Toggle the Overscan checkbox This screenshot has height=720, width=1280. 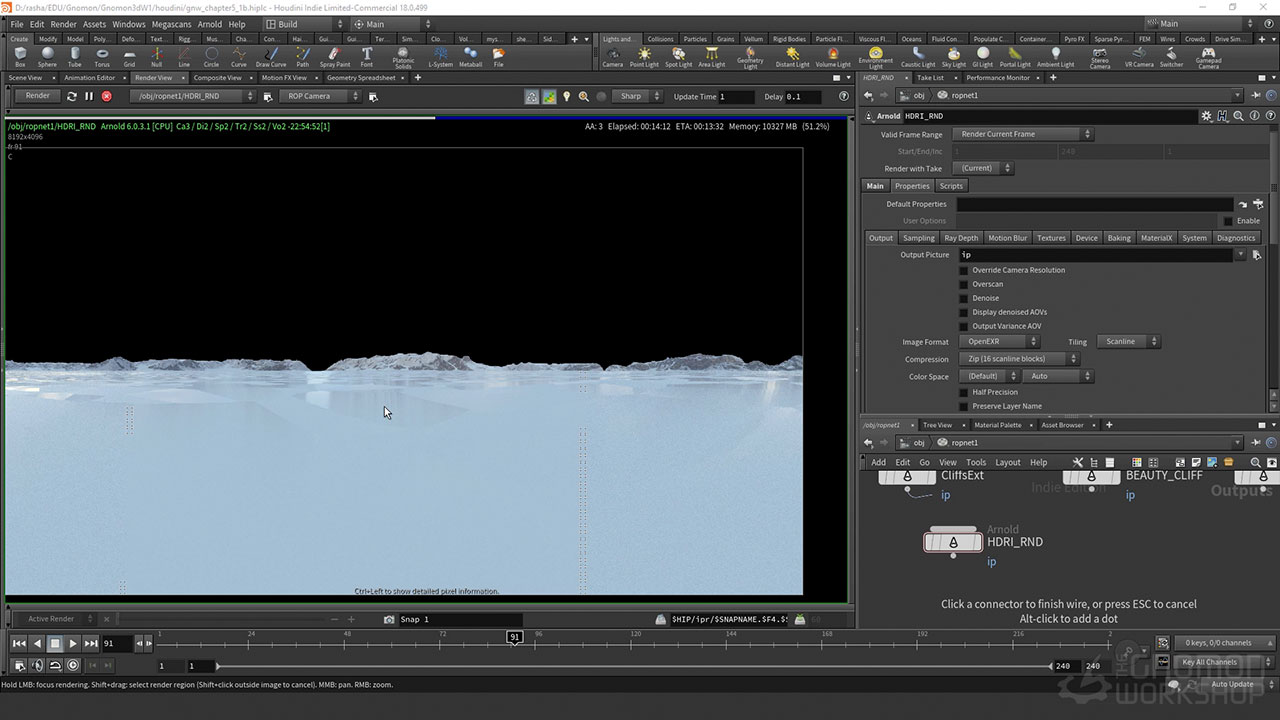pyautogui.click(x=964, y=284)
